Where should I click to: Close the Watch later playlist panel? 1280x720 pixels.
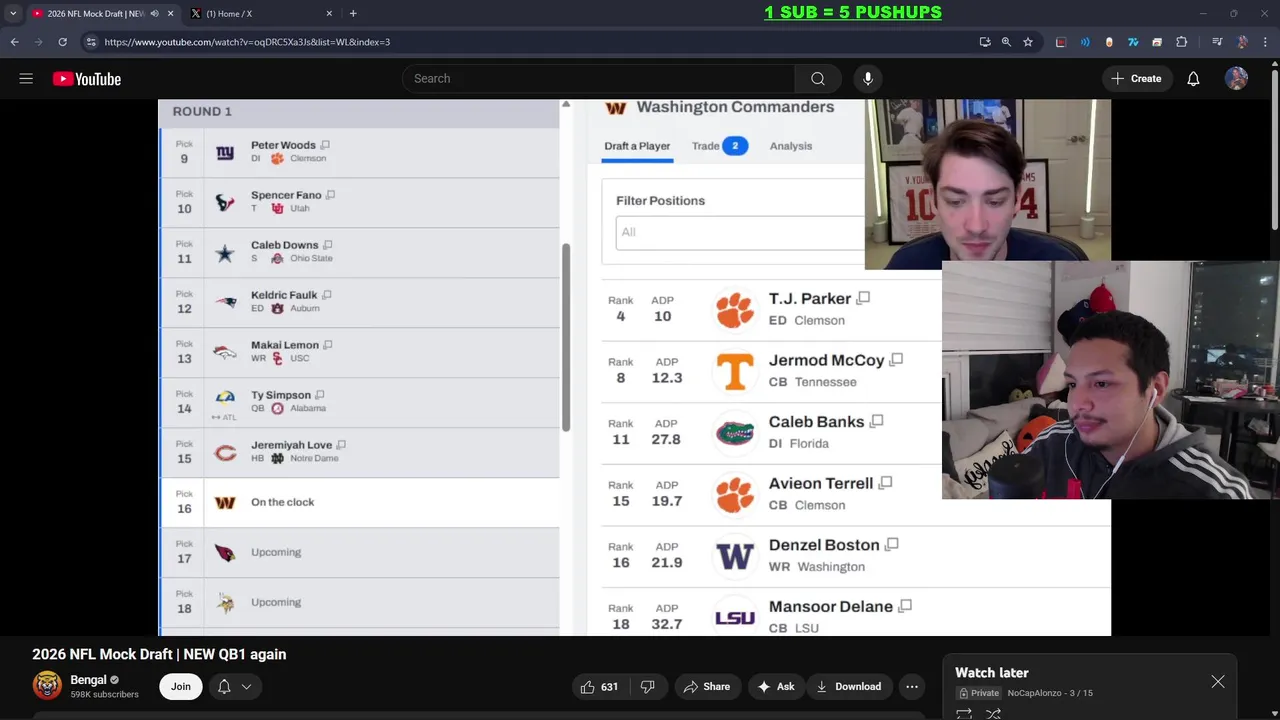[1218, 682]
